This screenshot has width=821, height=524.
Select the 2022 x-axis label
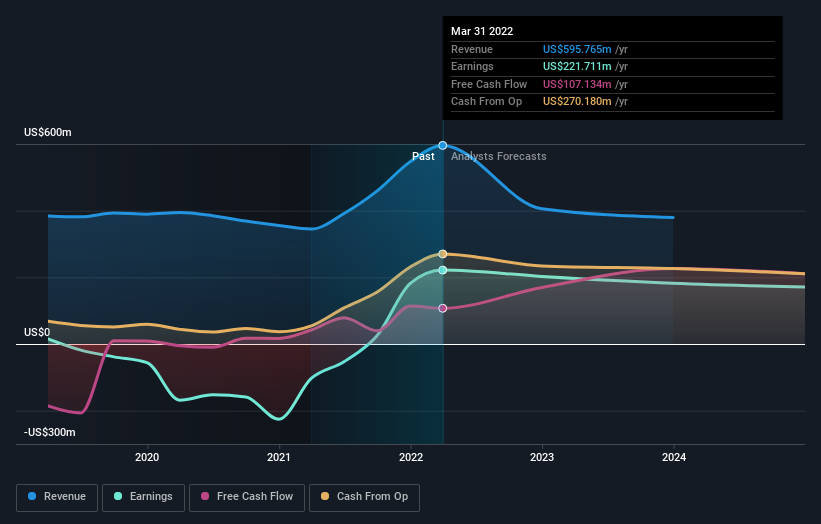pyautogui.click(x=411, y=458)
